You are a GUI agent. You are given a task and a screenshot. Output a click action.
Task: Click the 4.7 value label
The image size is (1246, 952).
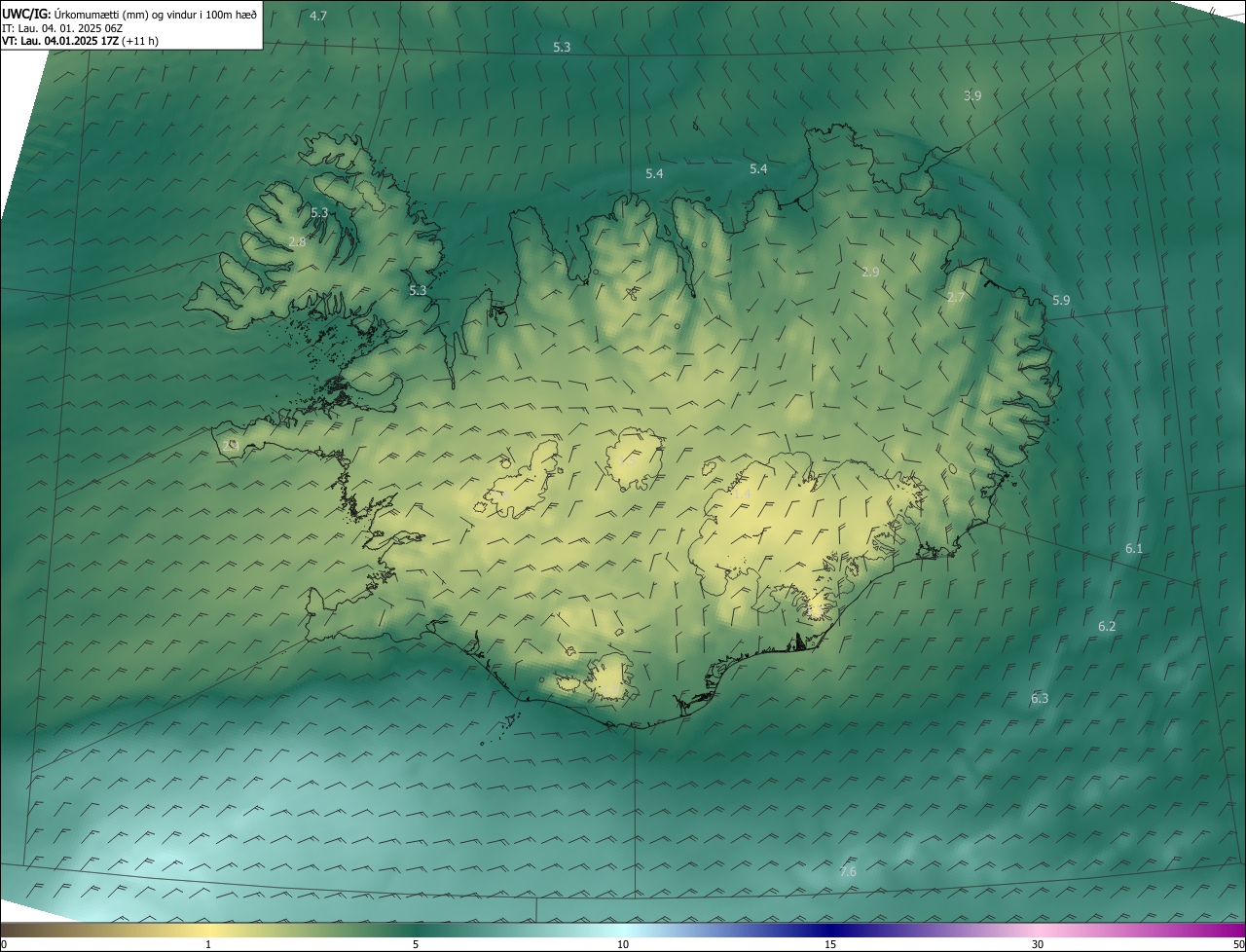click(318, 16)
